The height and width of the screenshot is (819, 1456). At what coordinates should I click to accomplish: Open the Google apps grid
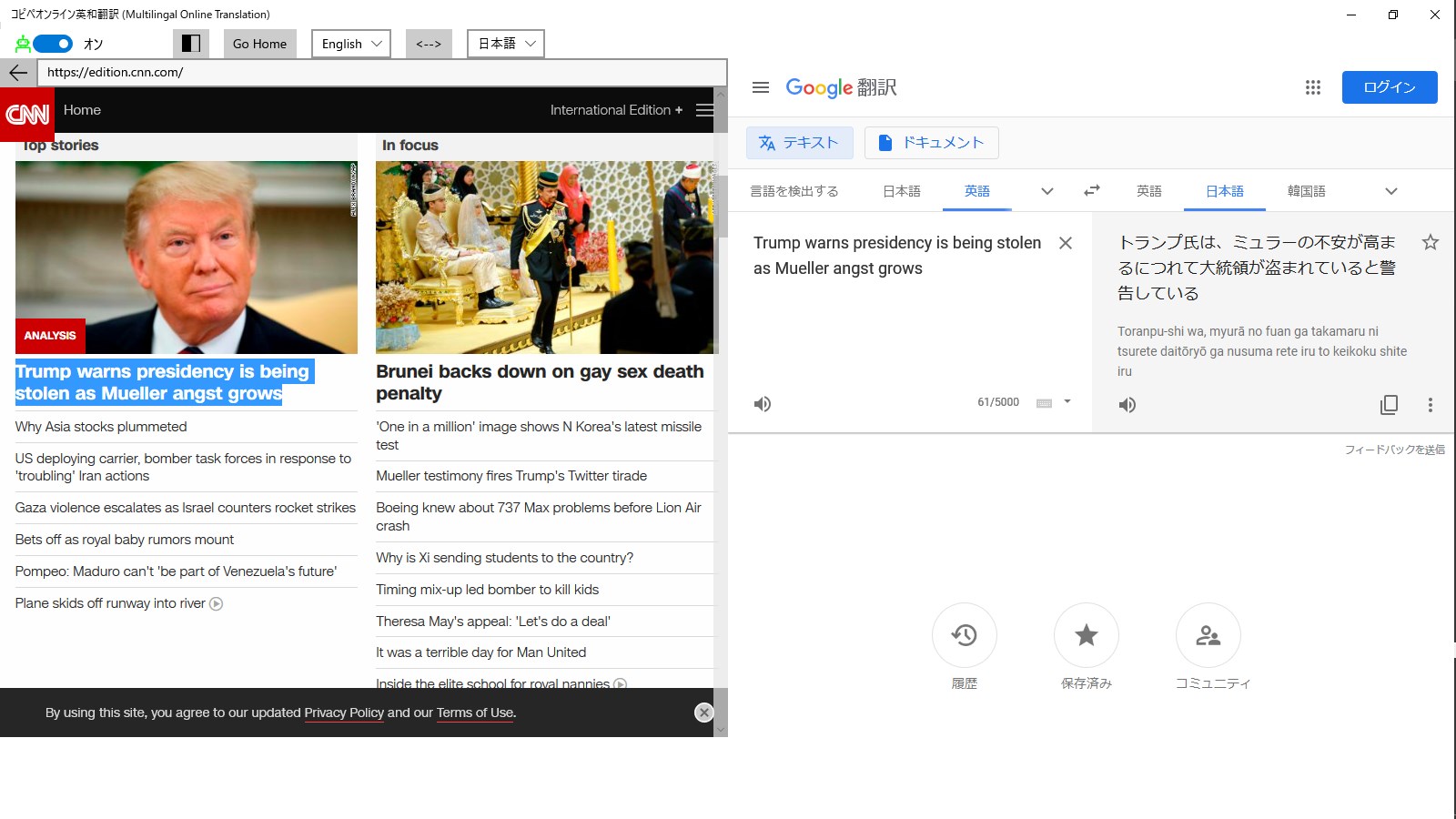[1313, 87]
